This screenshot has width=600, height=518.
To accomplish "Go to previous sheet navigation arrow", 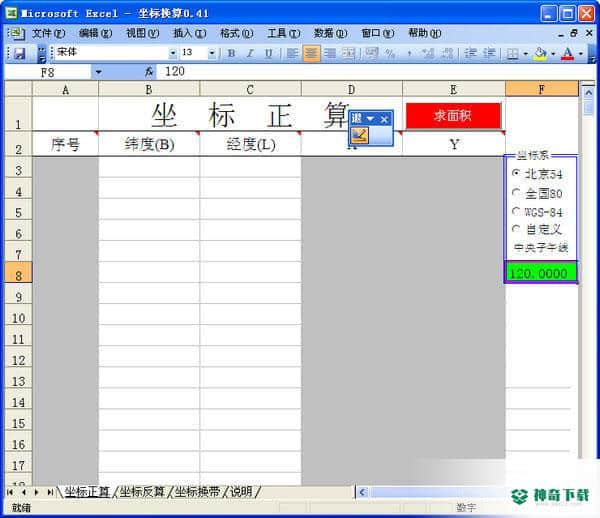I will (x=24, y=492).
